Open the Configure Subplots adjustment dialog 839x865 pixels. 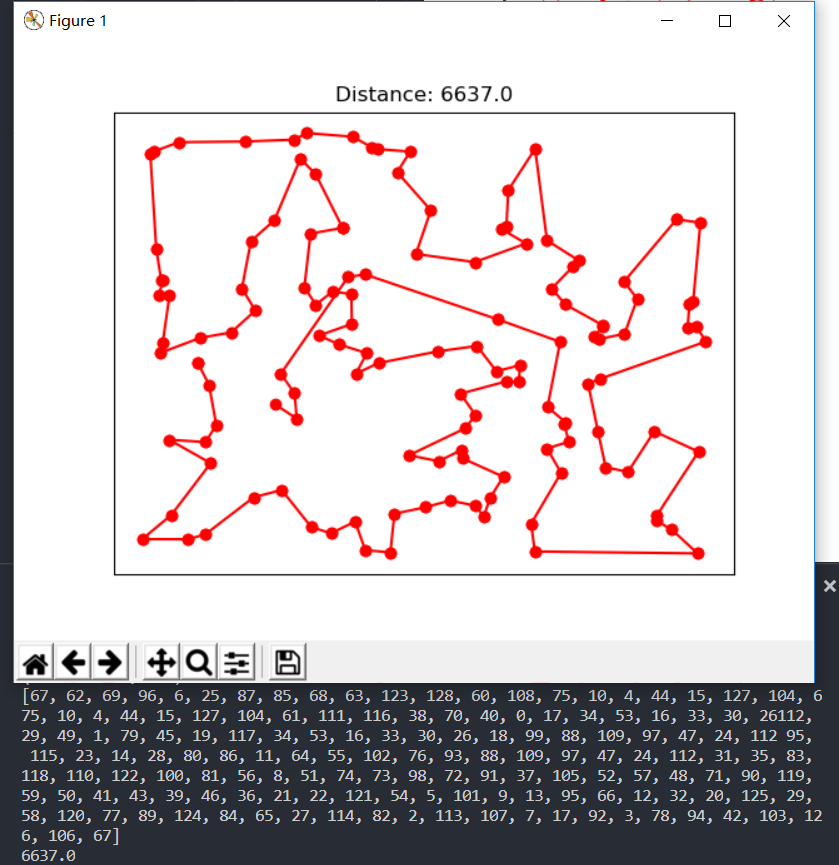(234, 661)
